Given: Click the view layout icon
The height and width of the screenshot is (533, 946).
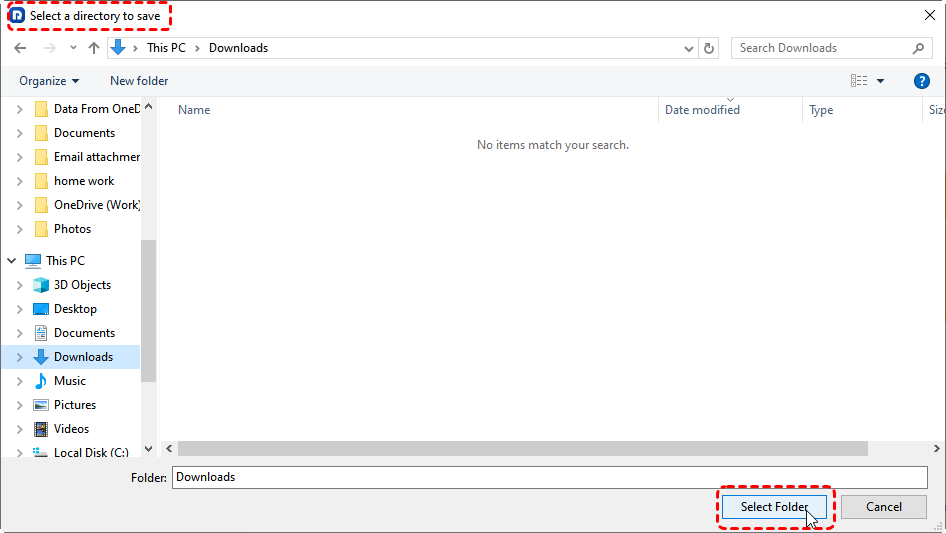Looking at the screenshot, I should coord(859,81).
